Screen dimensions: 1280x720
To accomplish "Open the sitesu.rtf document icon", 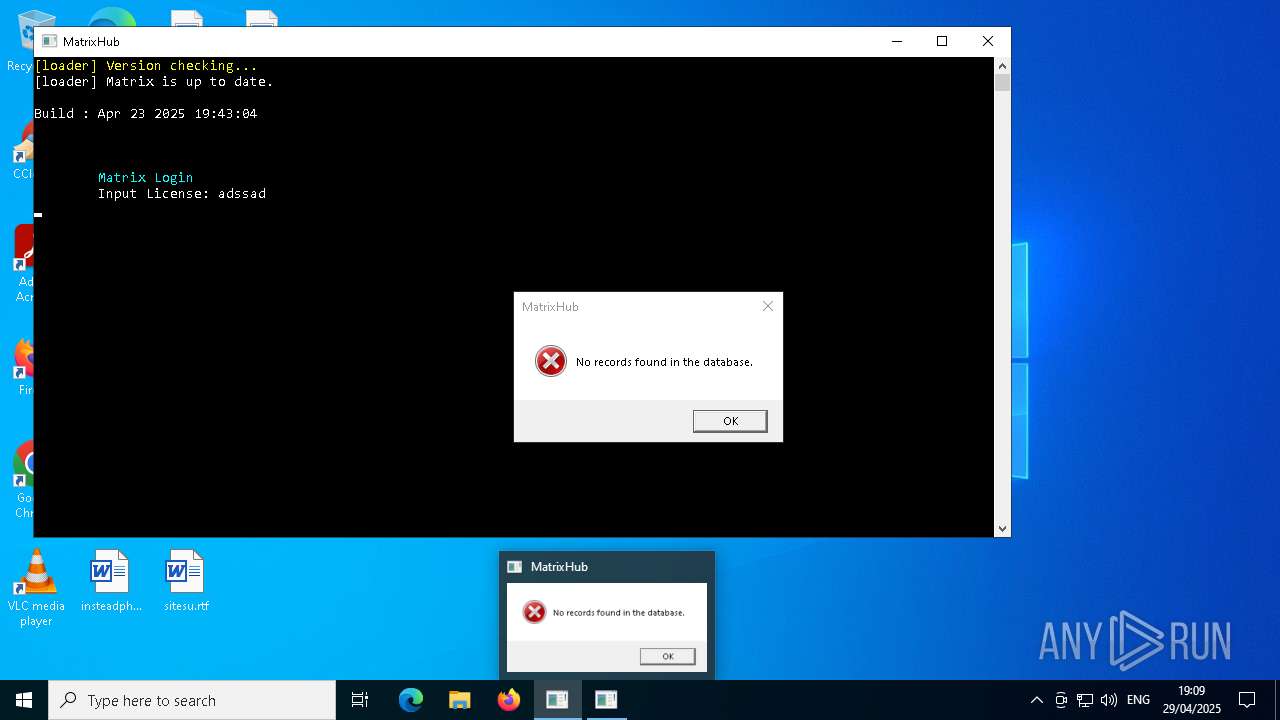I will pyautogui.click(x=186, y=581).
